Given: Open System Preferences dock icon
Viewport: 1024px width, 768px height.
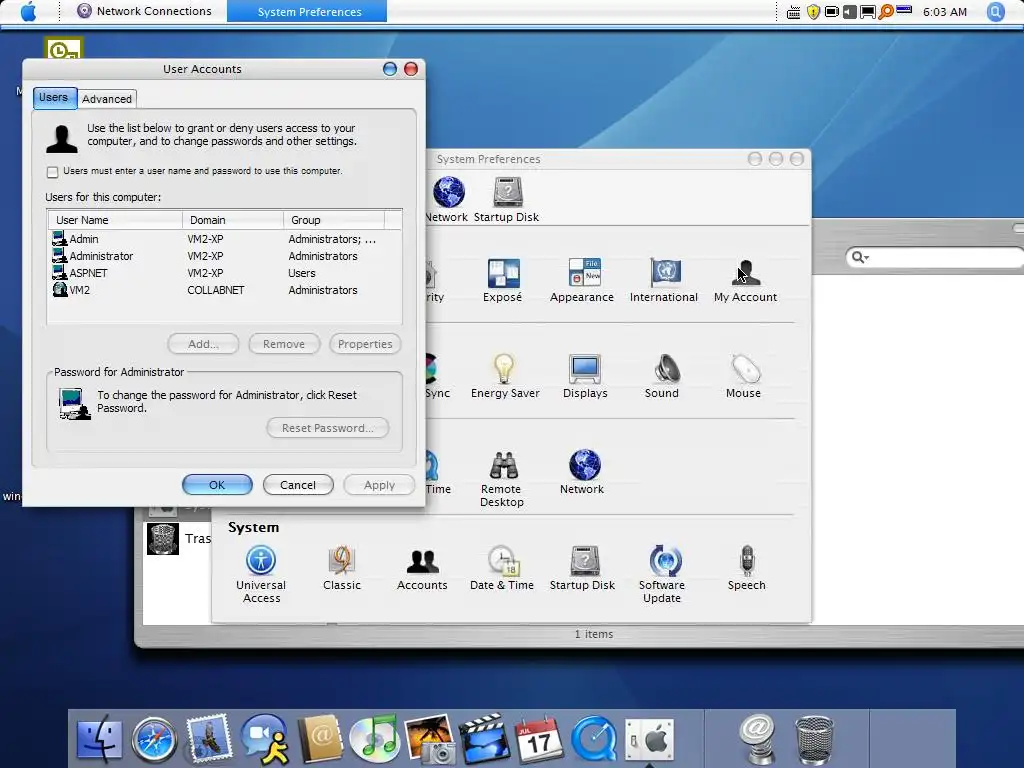Looking at the screenshot, I should click(x=649, y=740).
